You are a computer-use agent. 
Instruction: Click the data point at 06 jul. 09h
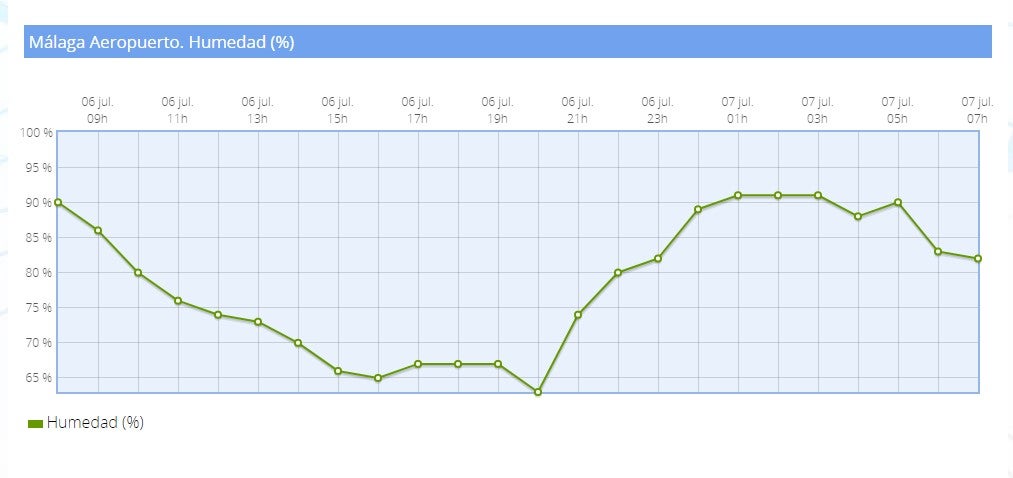click(x=98, y=231)
